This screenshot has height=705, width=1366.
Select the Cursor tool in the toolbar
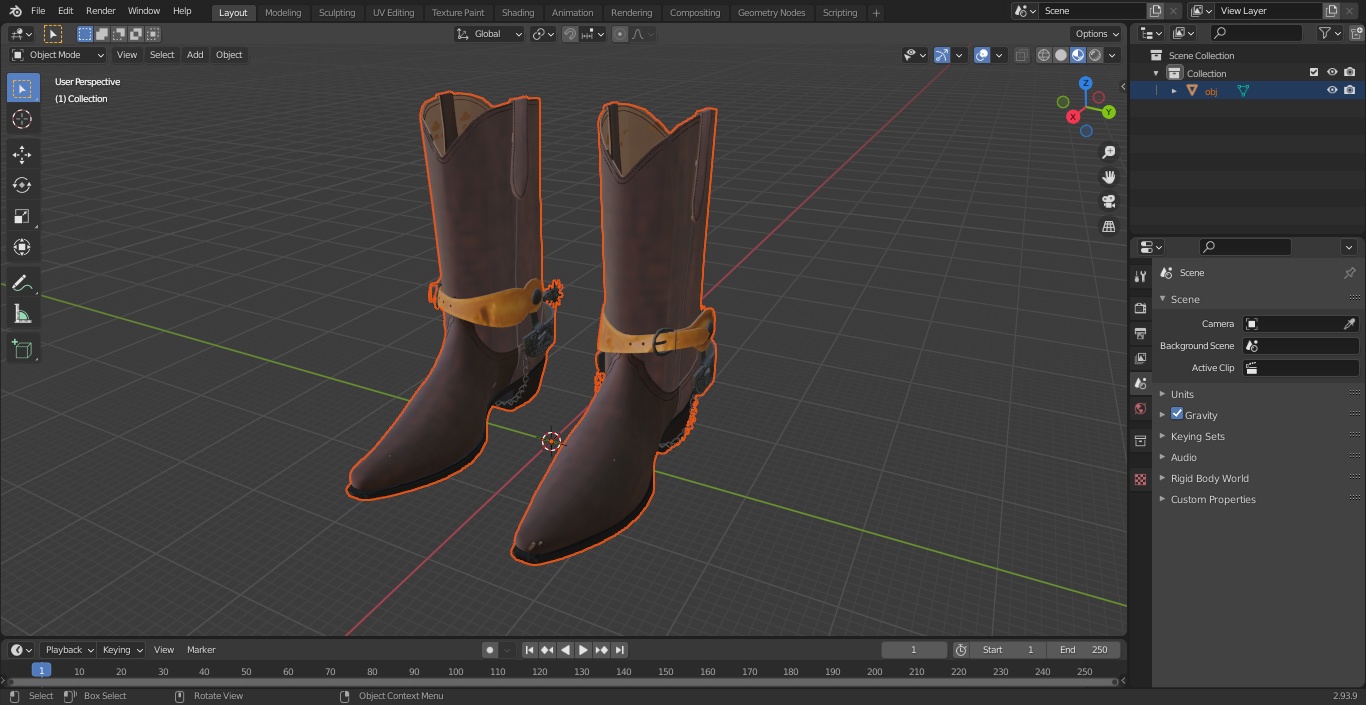(x=22, y=119)
